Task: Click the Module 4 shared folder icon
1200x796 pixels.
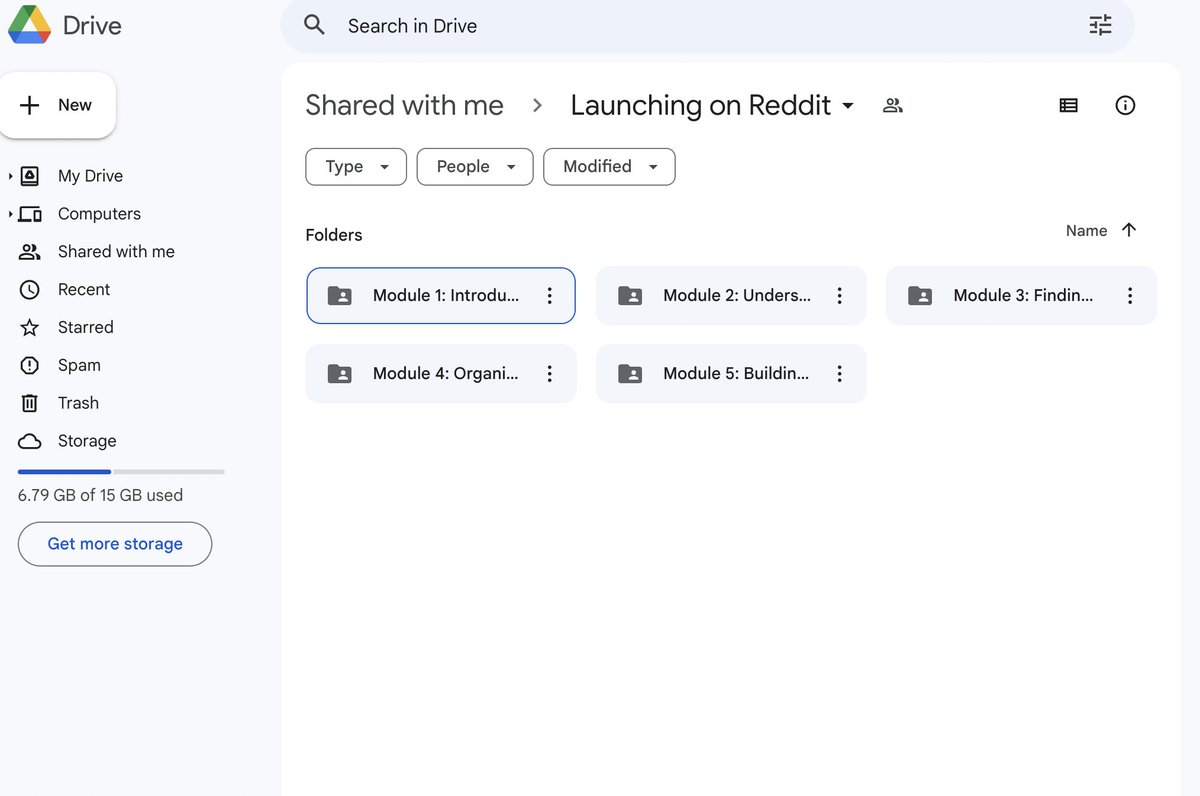Action: click(340, 373)
